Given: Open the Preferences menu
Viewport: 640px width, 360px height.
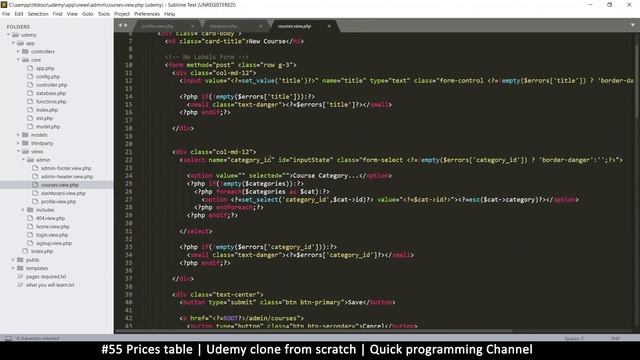Looking at the screenshot, I should tap(147, 14).
